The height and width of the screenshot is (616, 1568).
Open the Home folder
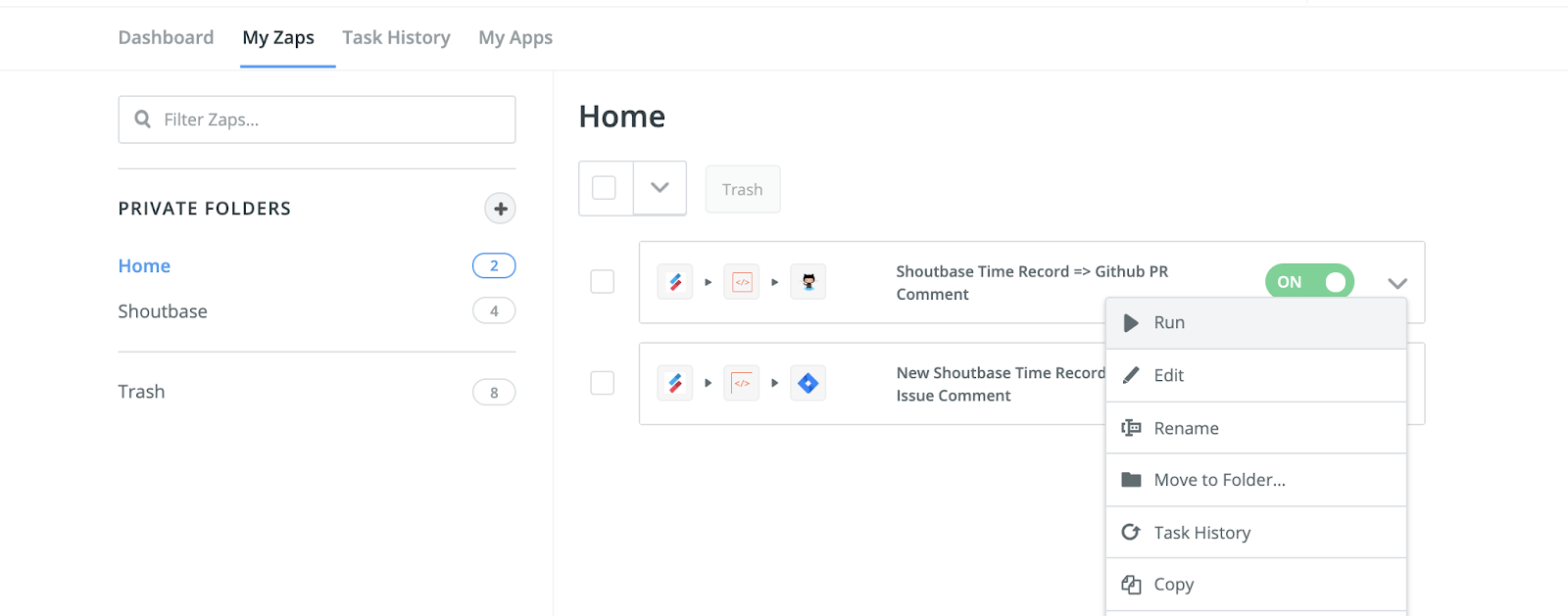point(144,265)
